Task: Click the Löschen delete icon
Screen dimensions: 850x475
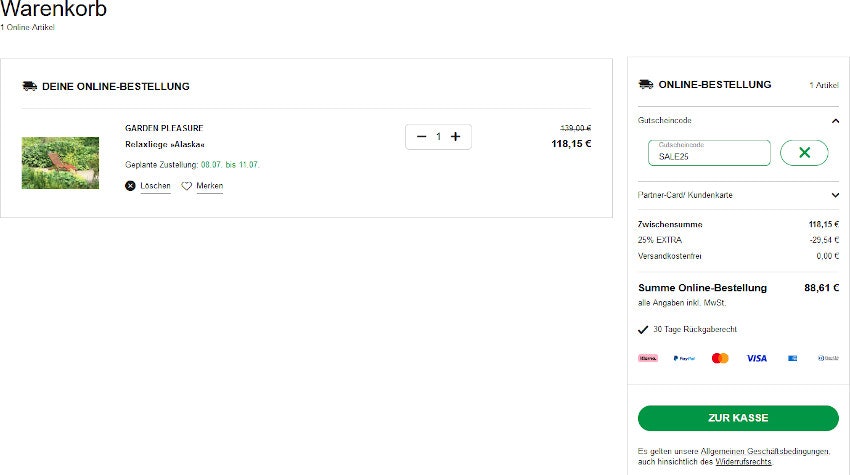Action: [x=130, y=186]
